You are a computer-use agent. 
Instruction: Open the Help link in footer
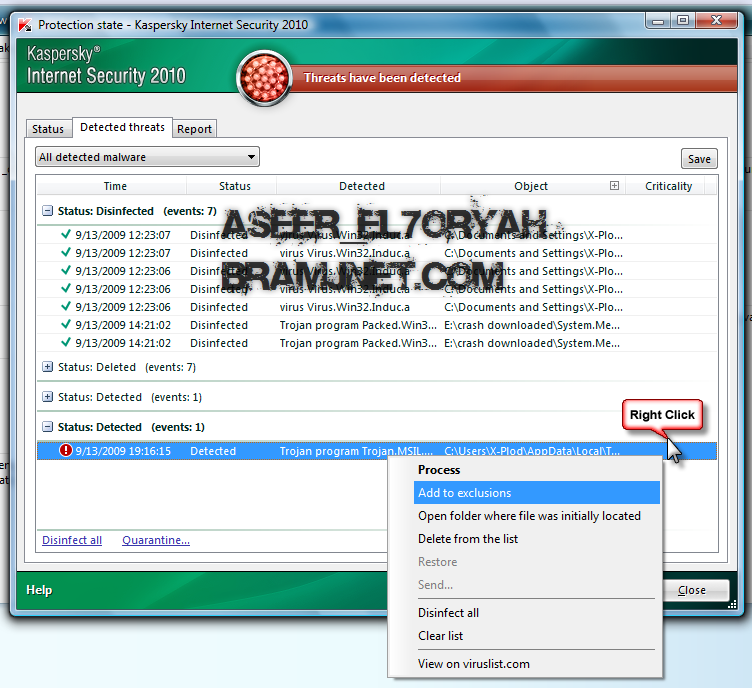(39, 590)
